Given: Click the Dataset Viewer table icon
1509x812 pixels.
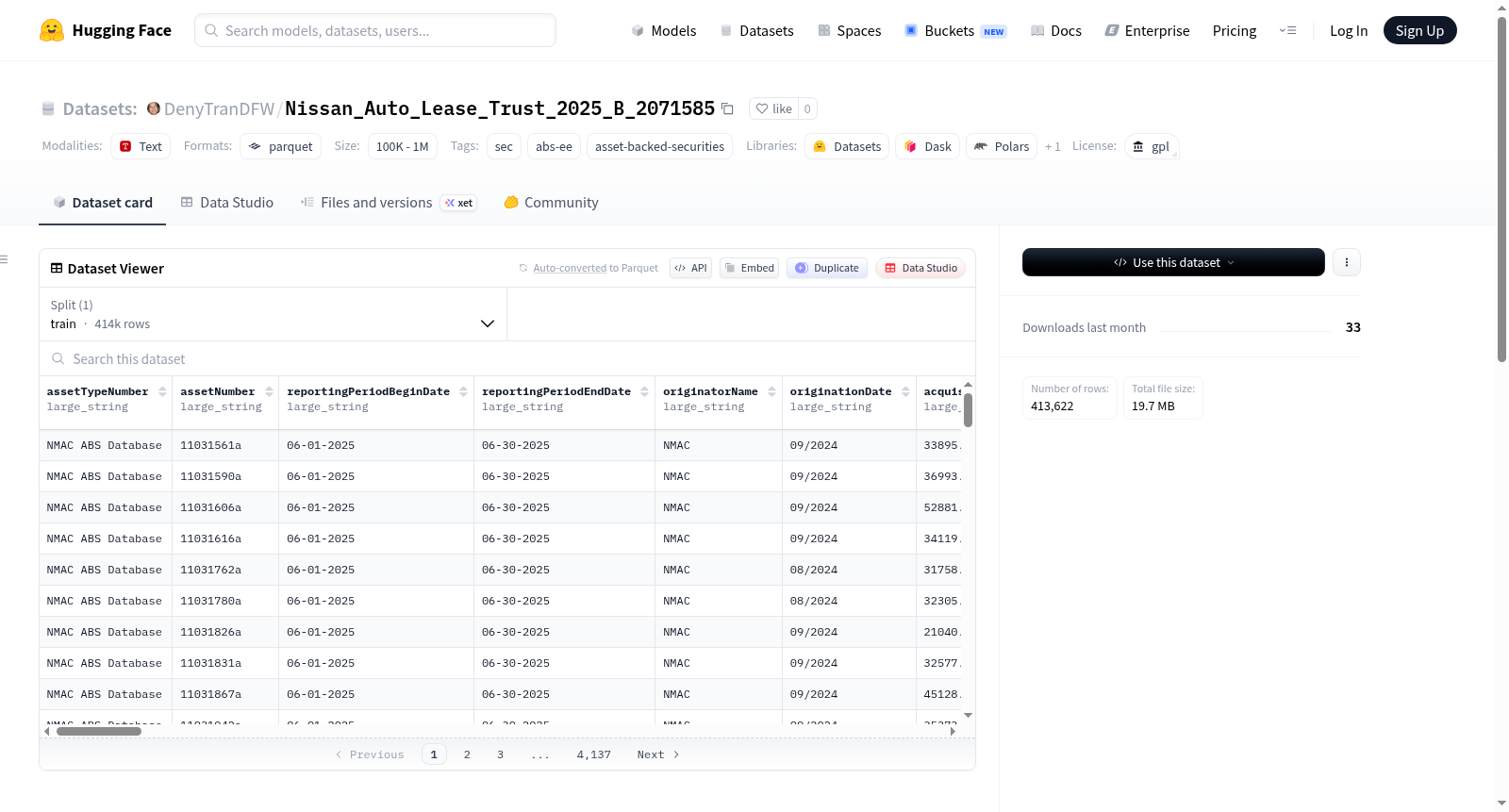Looking at the screenshot, I should 57,268.
